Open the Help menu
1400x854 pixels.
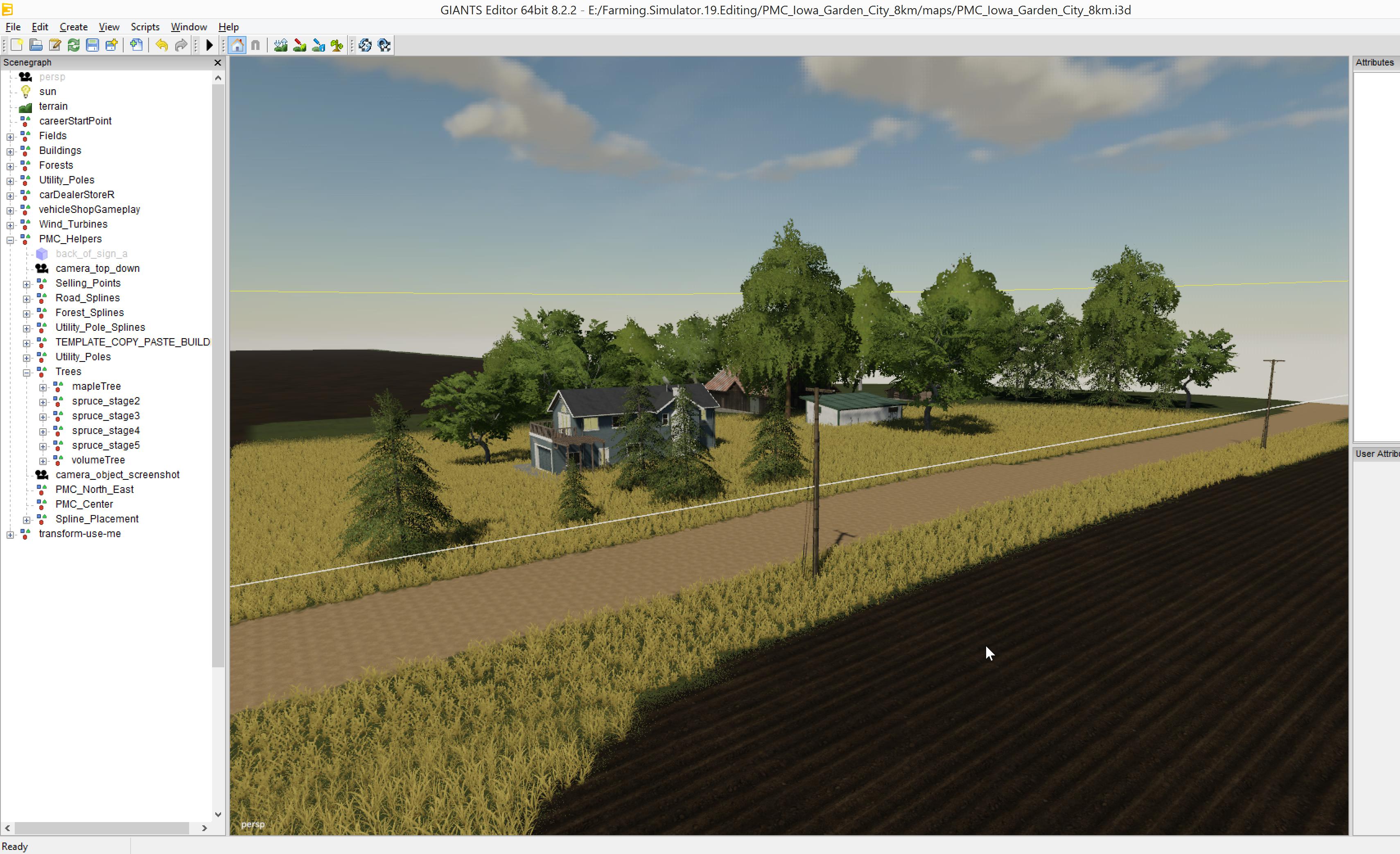coord(228,27)
